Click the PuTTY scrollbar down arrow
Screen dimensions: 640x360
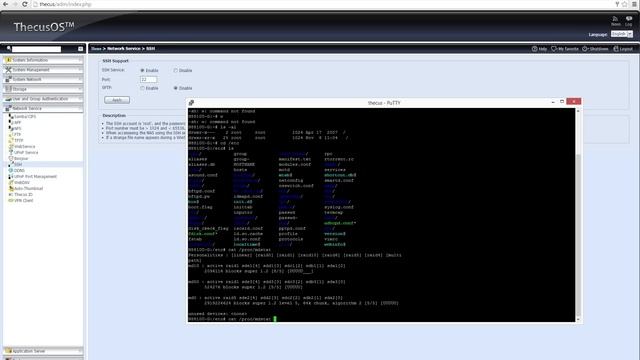(x=578, y=319)
